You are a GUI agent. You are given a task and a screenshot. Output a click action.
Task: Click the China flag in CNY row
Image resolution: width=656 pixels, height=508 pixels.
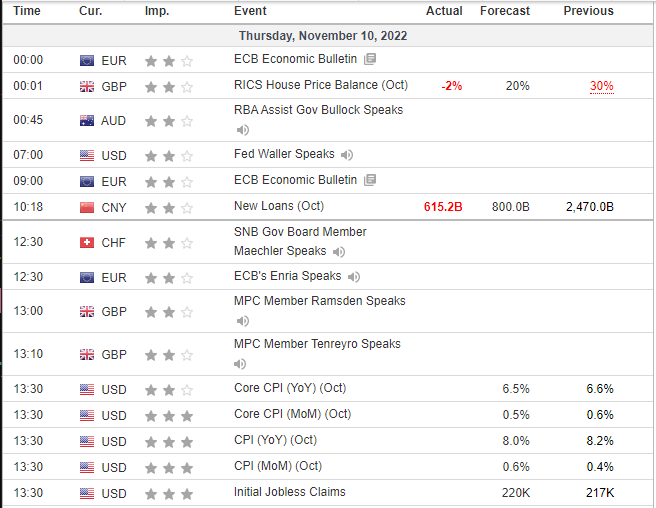tap(86, 207)
